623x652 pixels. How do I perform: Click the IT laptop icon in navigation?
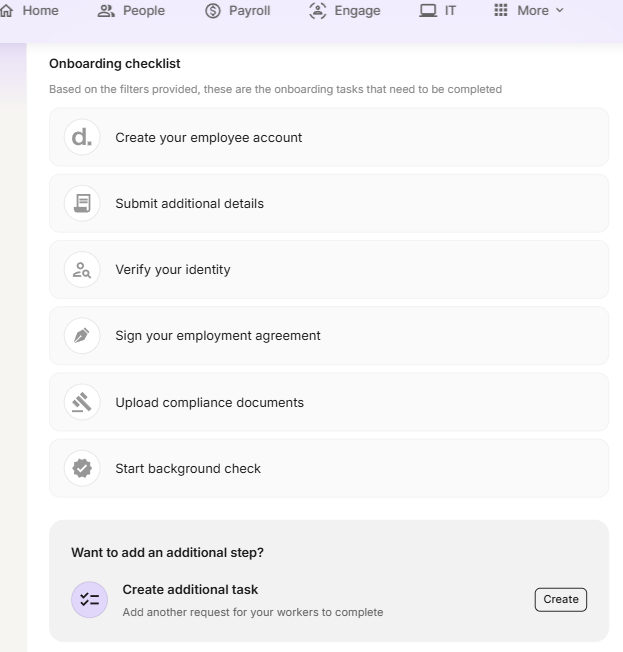click(428, 11)
